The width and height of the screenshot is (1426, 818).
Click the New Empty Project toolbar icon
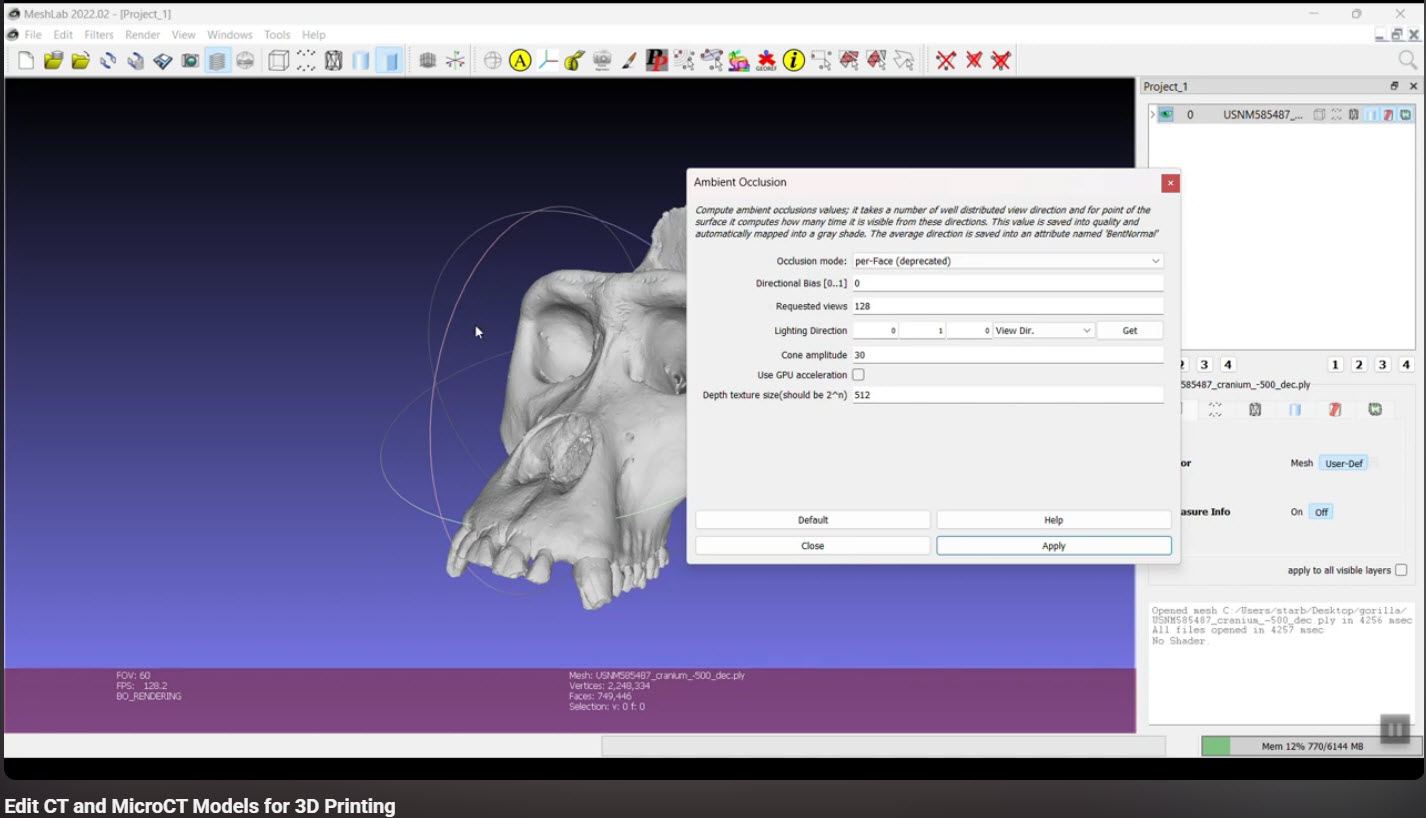click(x=26, y=61)
